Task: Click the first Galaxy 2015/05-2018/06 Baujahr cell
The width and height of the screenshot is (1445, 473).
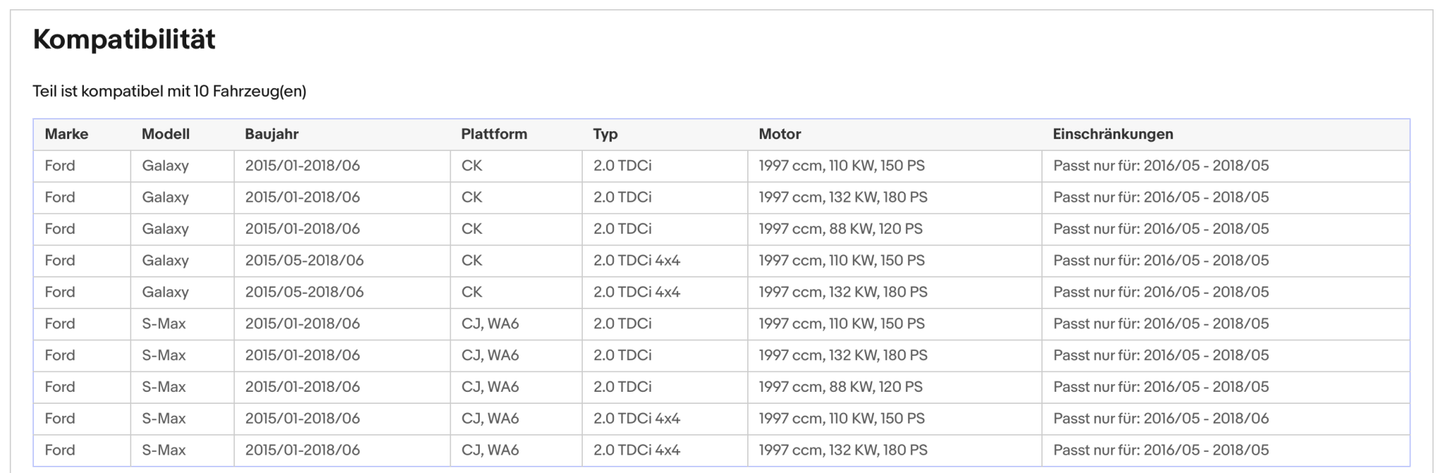Action: (304, 261)
